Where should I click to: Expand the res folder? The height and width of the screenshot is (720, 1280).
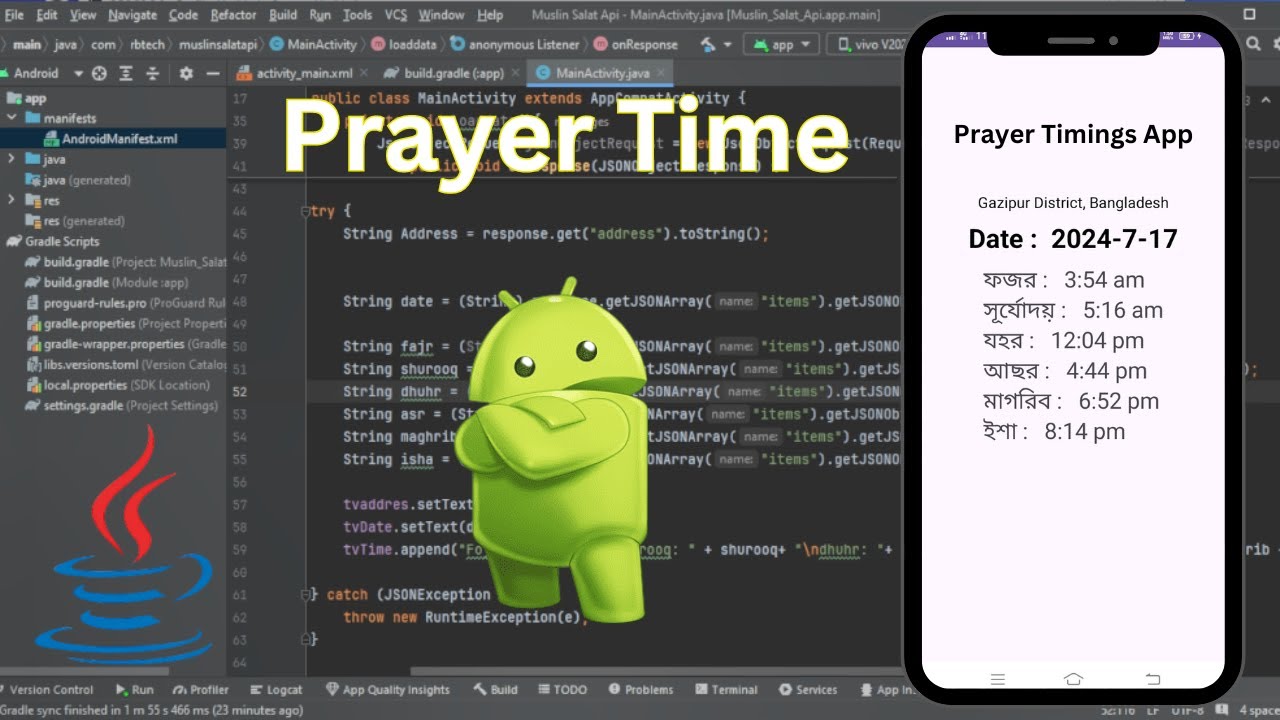(x=11, y=200)
